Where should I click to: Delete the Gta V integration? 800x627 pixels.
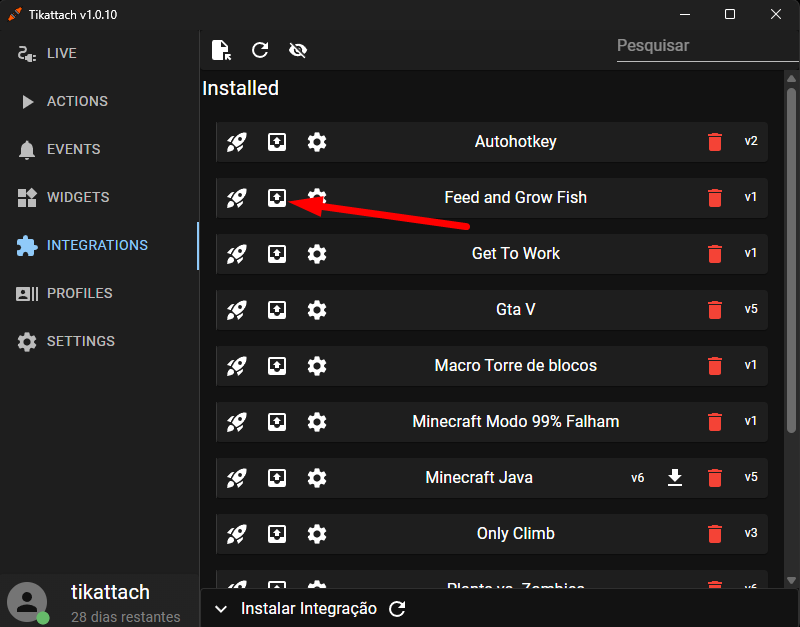coord(715,310)
